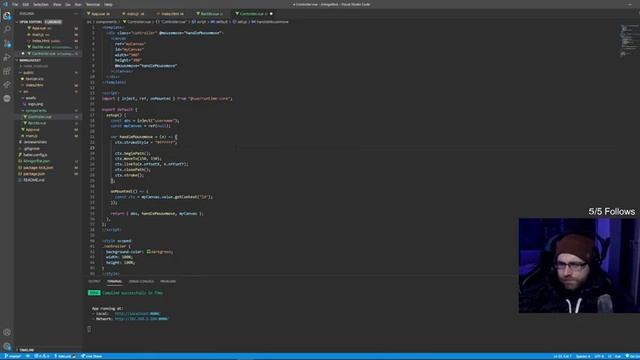
Task: Switch to the TERMINAL panel tab
Action: click(114, 281)
